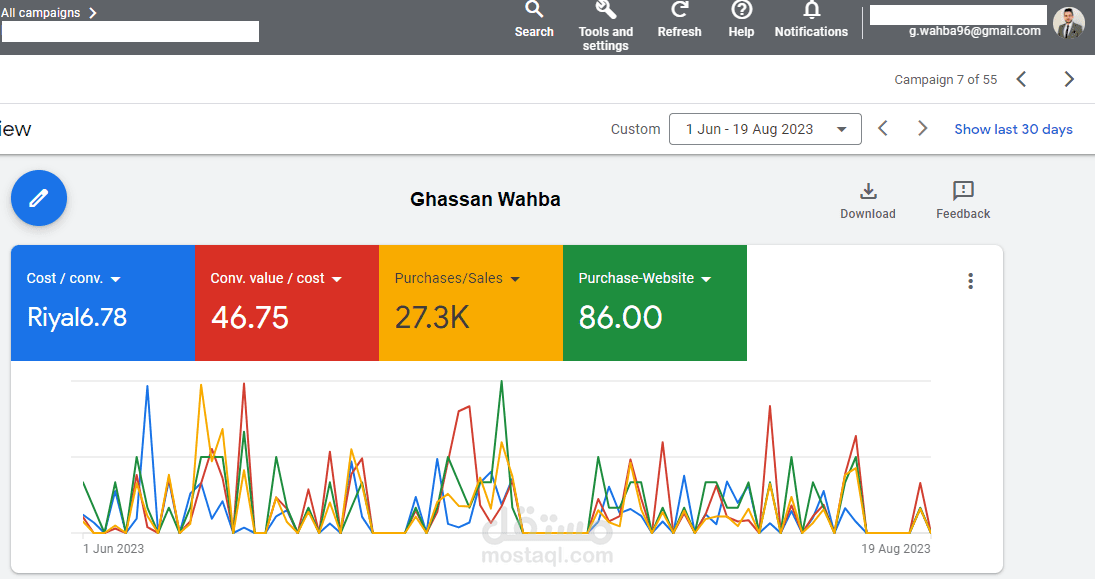This screenshot has width=1095, height=579.
Task: Click the blue pencil edit button
Action: pos(39,198)
